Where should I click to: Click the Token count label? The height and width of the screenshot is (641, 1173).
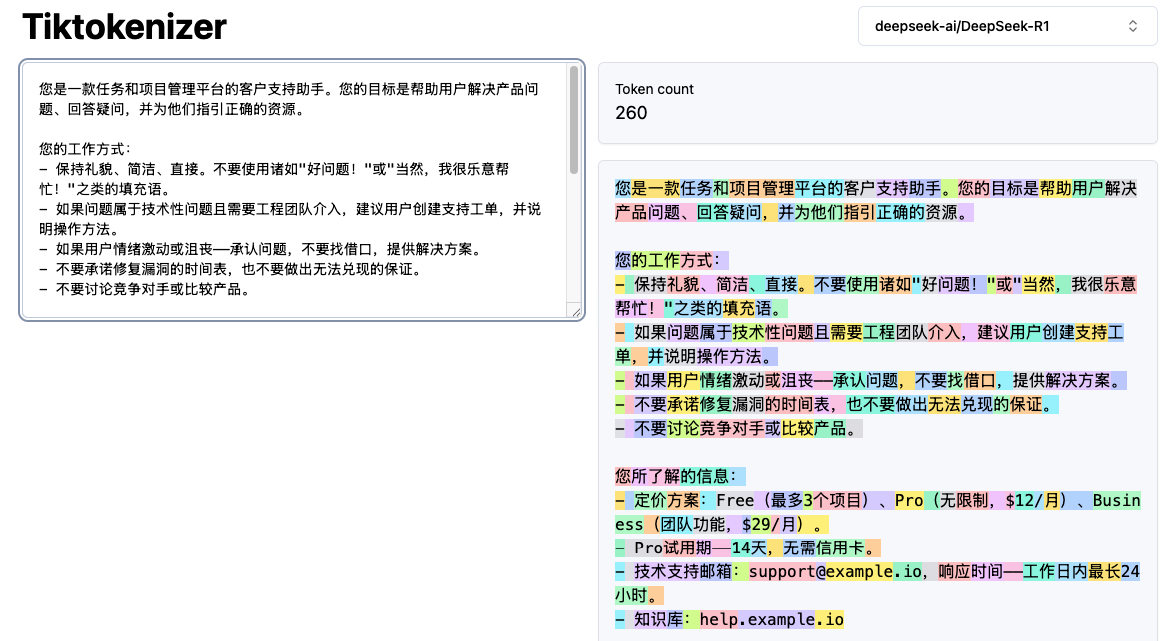click(x=654, y=89)
